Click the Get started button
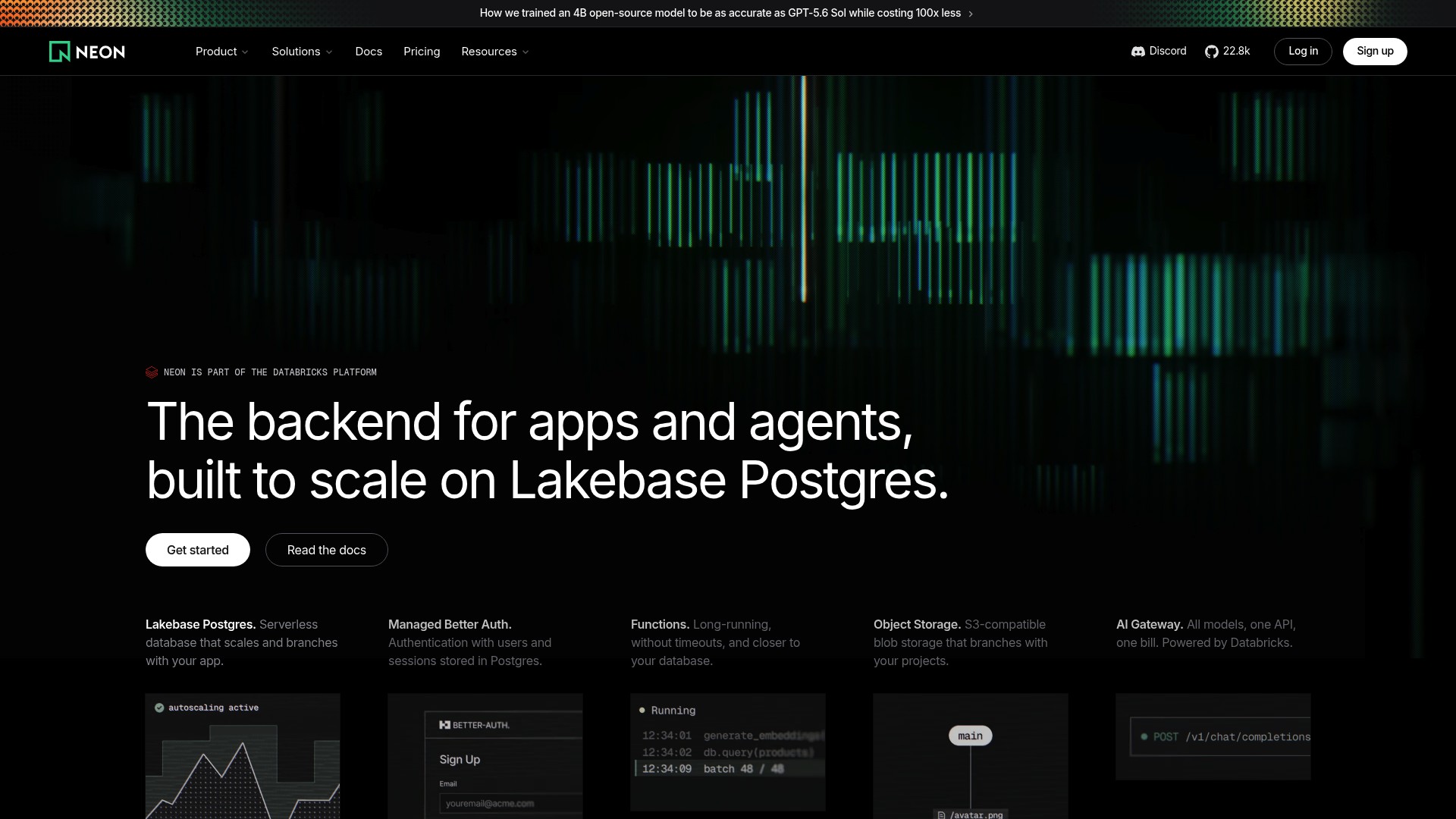Viewport: 1456px width, 819px height. tap(198, 550)
